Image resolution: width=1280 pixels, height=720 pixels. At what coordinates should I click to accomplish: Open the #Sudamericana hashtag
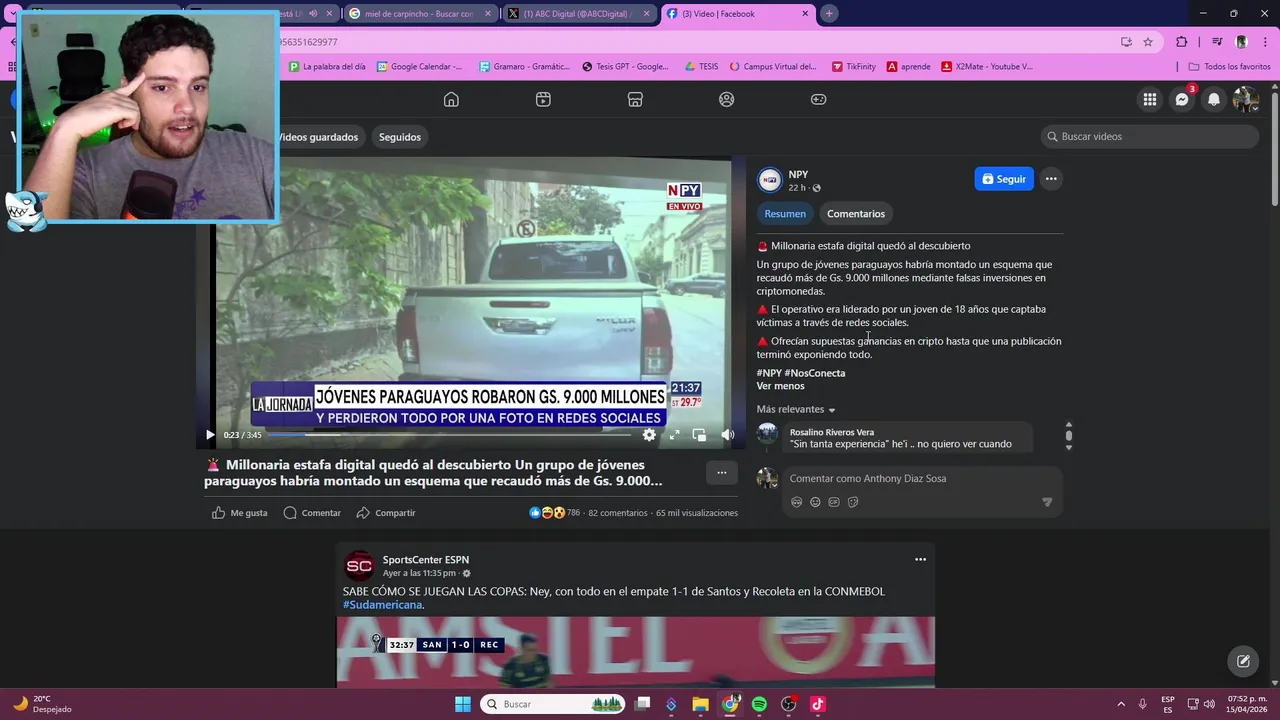click(x=382, y=605)
